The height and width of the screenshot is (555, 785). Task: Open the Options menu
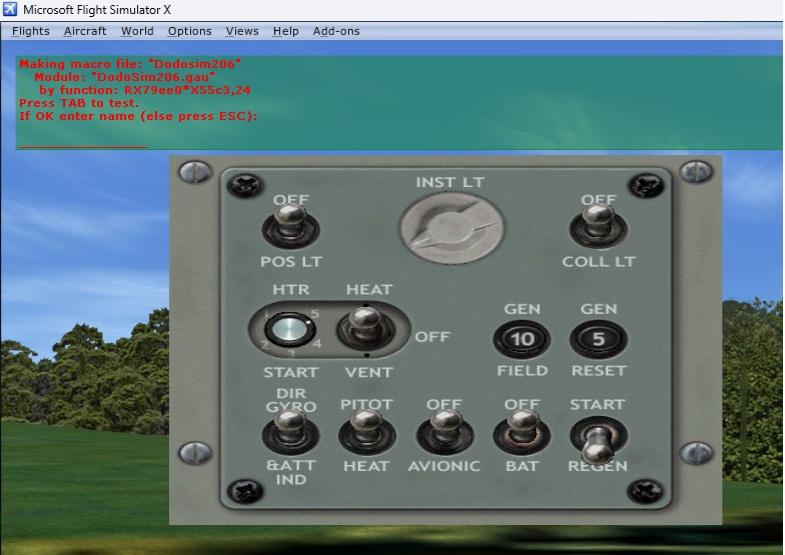189,31
